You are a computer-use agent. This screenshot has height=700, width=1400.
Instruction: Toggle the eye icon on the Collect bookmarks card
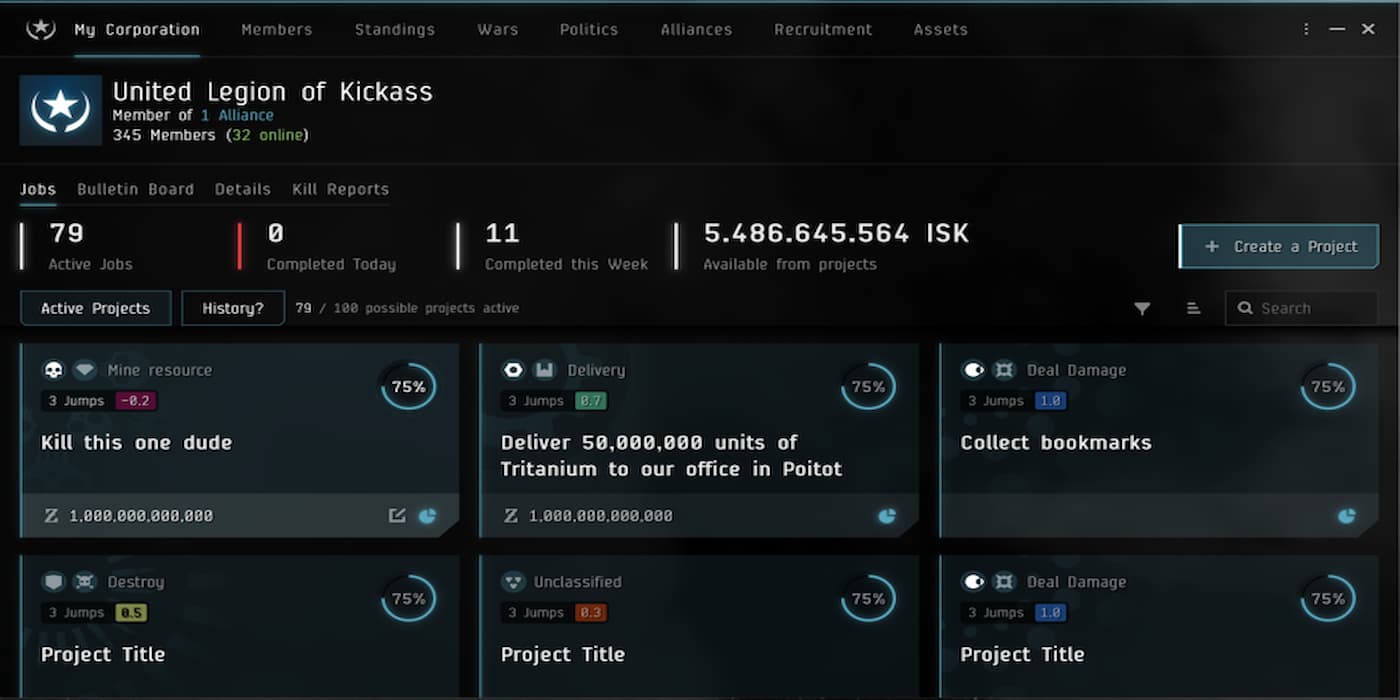[973, 370]
